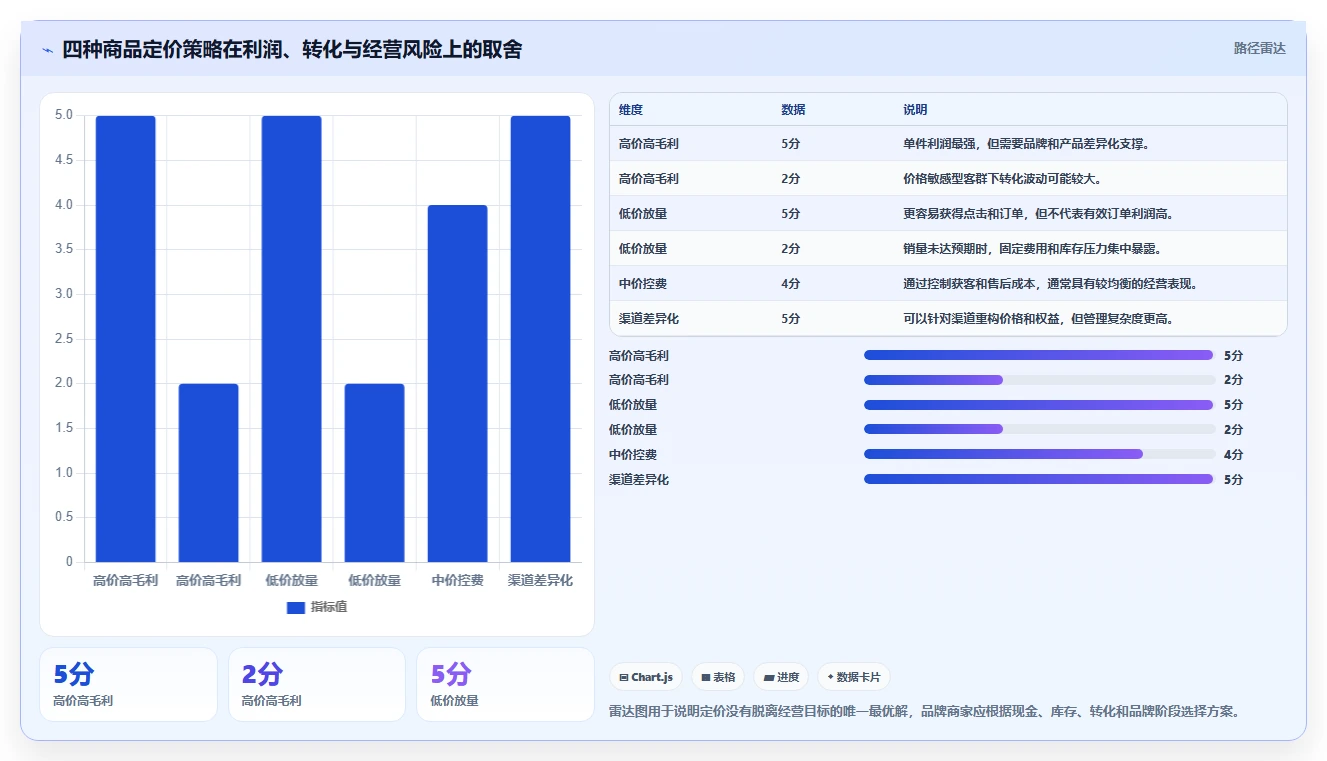The image size is (1327, 761).
Task: Click the 说明 column header
Action: tap(915, 110)
